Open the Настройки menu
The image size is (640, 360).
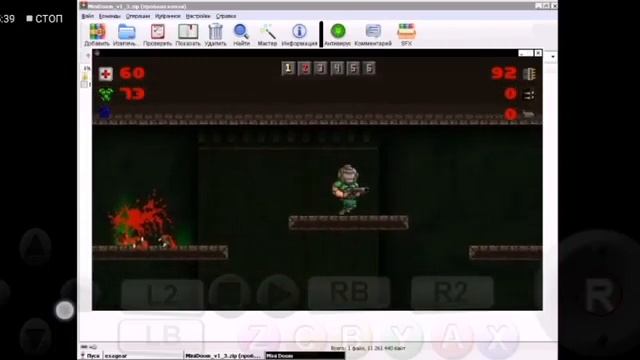point(198,16)
